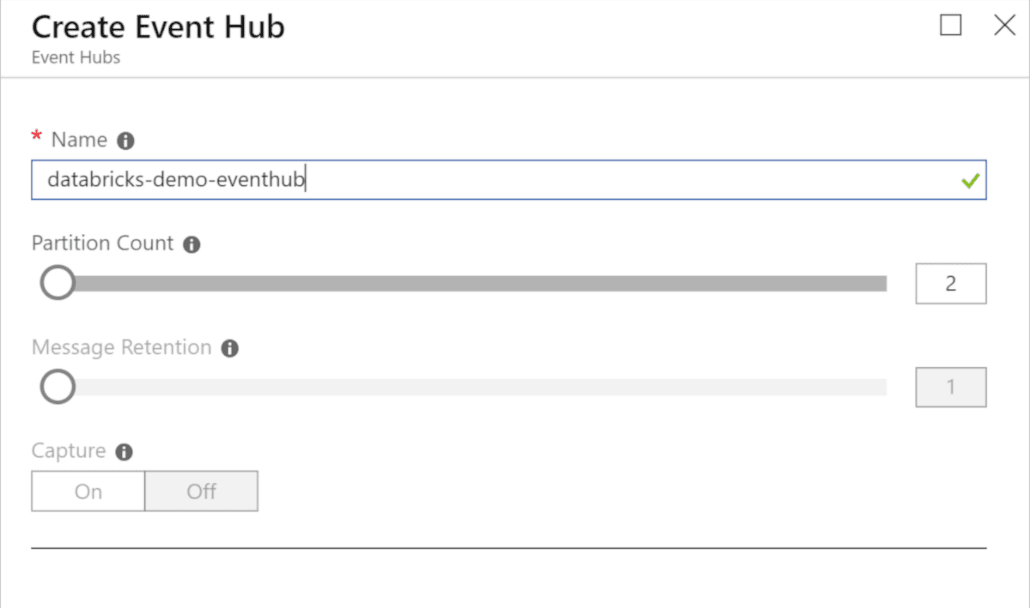Click the Message Retention slider handle

tap(58, 387)
